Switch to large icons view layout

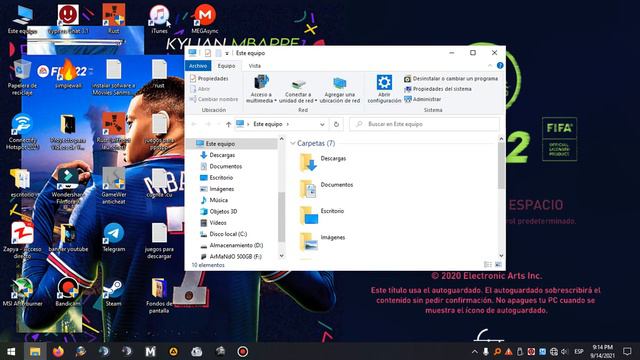click(498, 264)
